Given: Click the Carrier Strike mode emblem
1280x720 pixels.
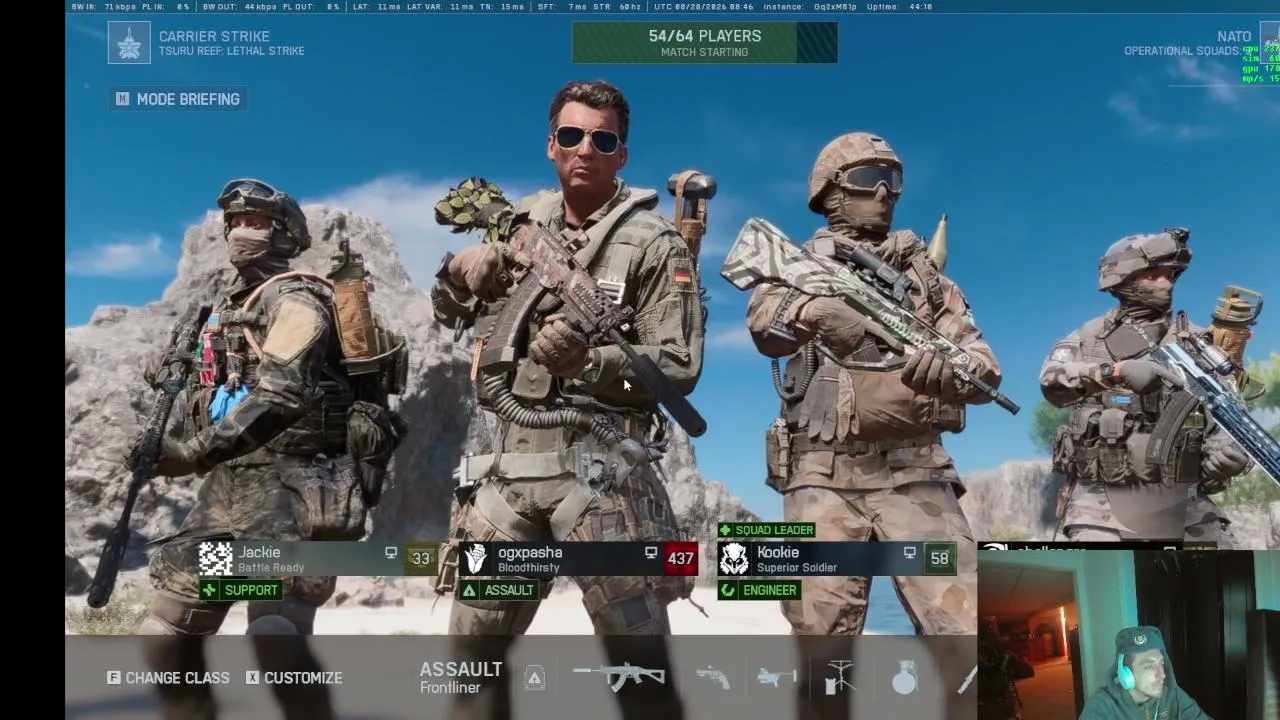Looking at the screenshot, I should coord(129,43).
